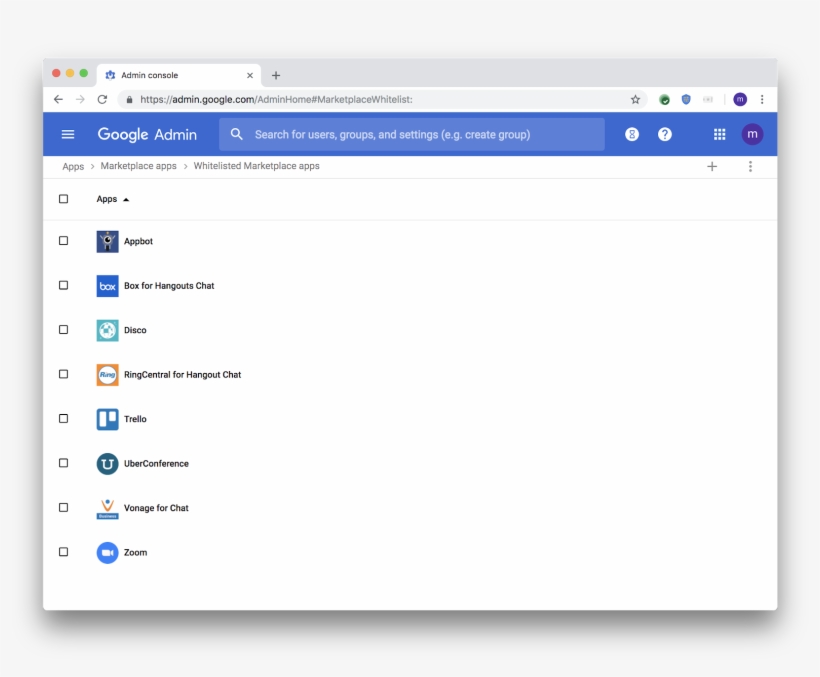Open Chrome three-dot browser menu

(x=762, y=99)
